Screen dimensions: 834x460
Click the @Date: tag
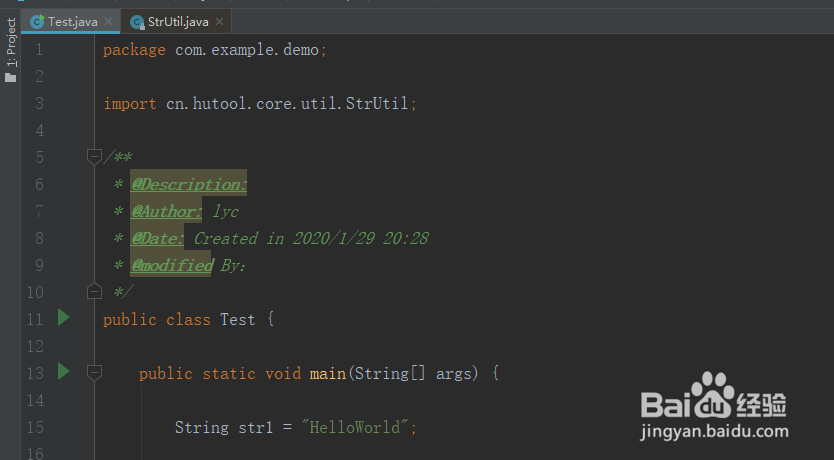tap(157, 239)
